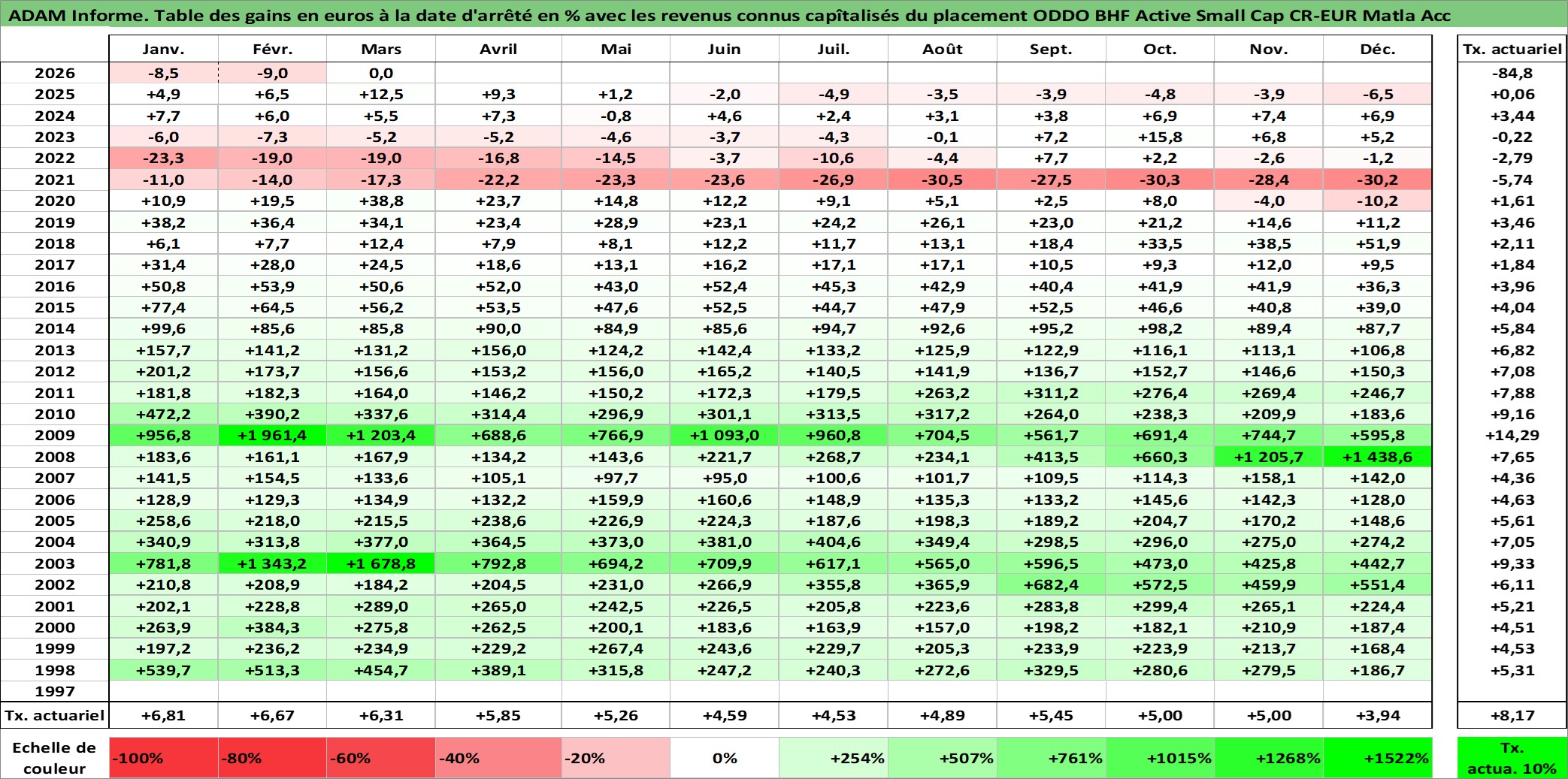This screenshot has width=1568, height=779.
Task: Select the +1522% bright green swatch
Action: pyautogui.click(x=1378, y=758)
